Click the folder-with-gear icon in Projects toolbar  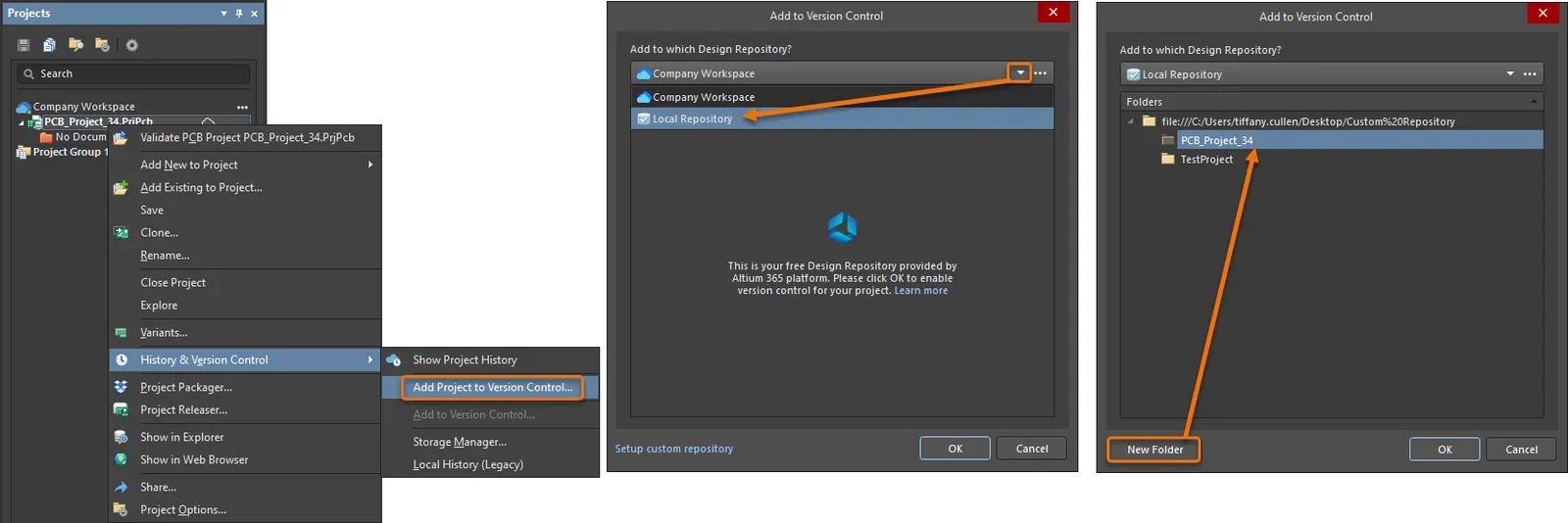pyautogui.click(x=102, y=45)
